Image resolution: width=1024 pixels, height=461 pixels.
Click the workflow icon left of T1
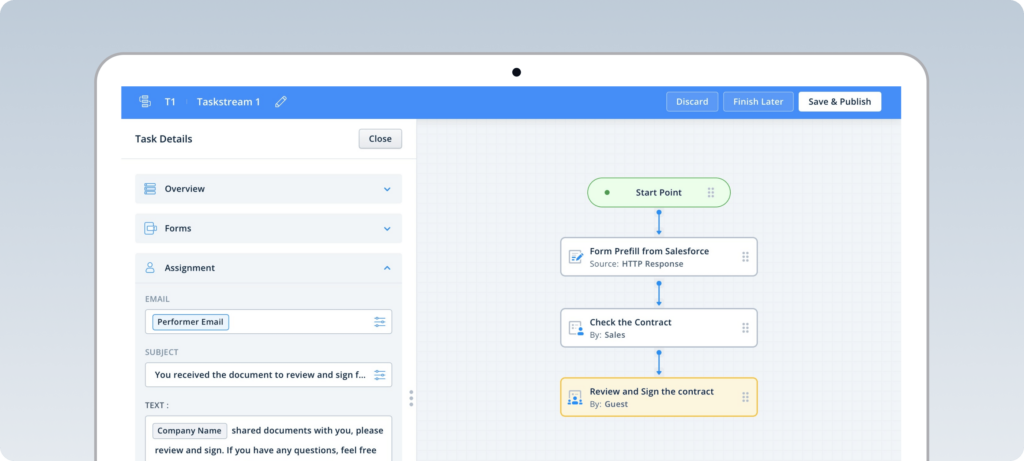(144, 102)
